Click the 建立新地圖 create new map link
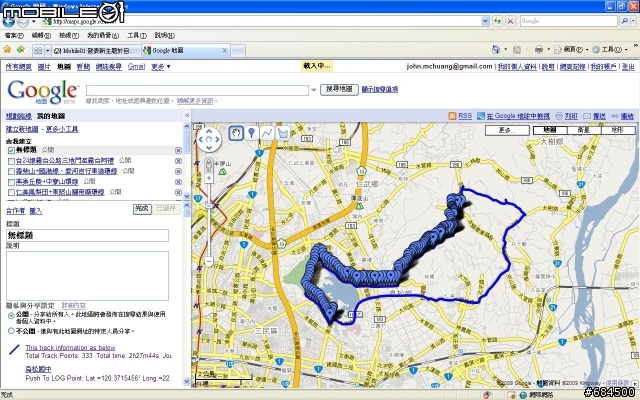 coord(22,129)
